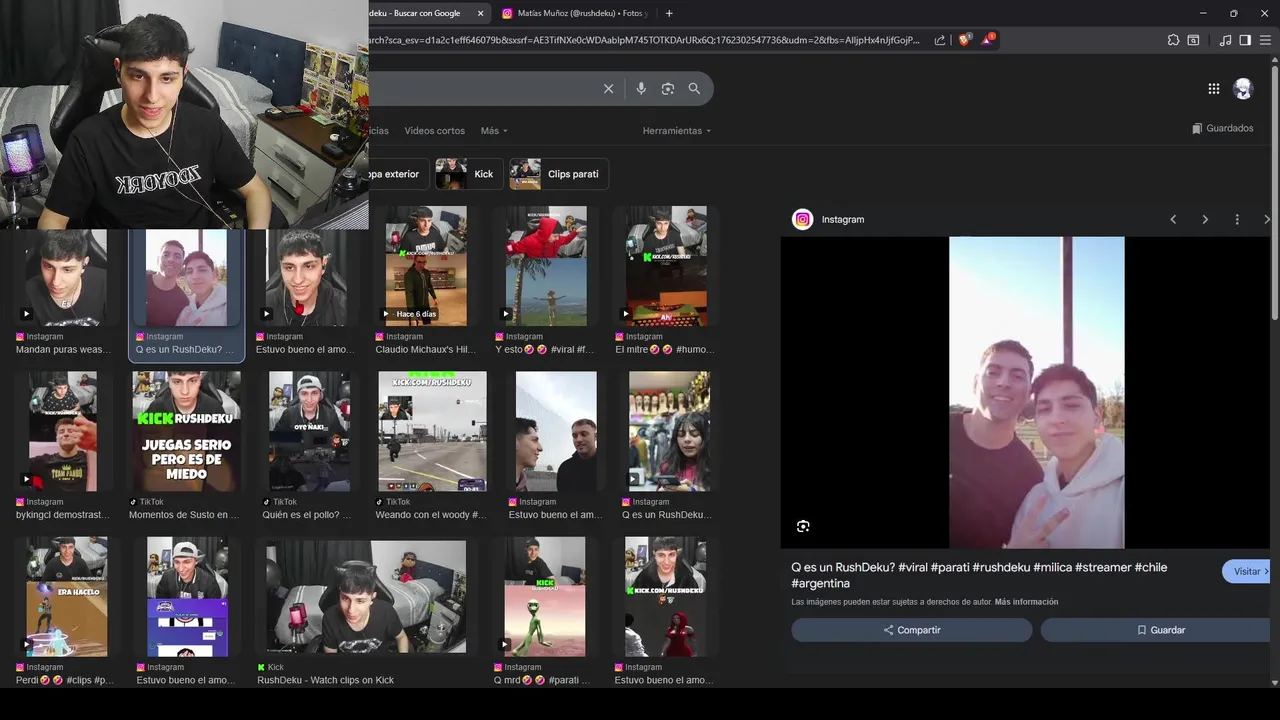1280x720 pixels.
Task: Click the browser address bar URL
Action: (x=644, y=40)
